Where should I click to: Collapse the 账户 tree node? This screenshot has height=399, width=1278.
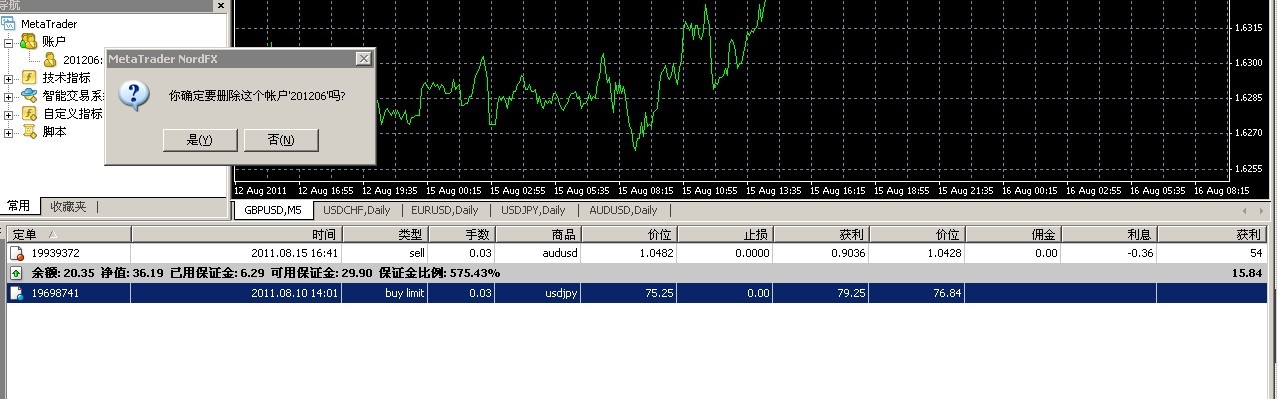pyautogui.click(x=9, y=43)
